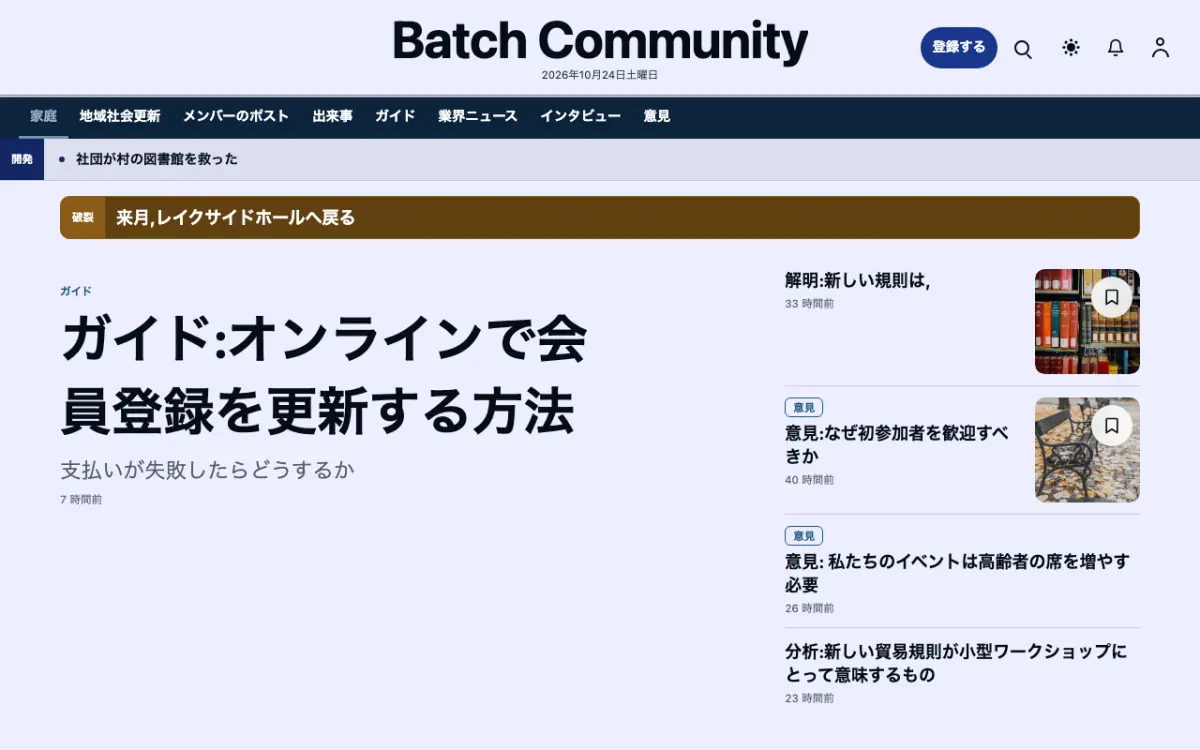Open notifications bell icon
The width and height of the screenshot is (1200, 750).
1115,48
